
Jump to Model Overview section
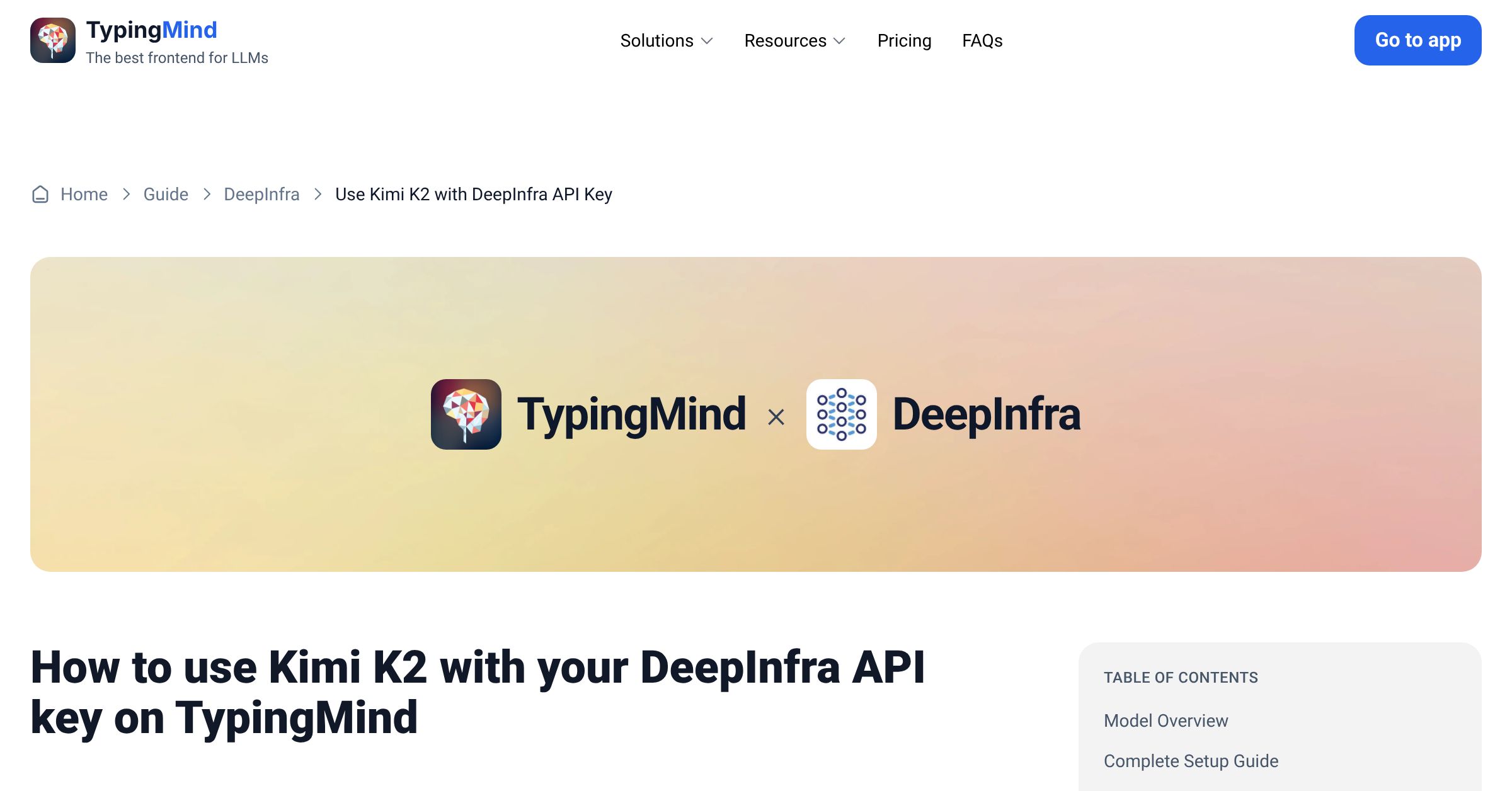[1165, 720]
